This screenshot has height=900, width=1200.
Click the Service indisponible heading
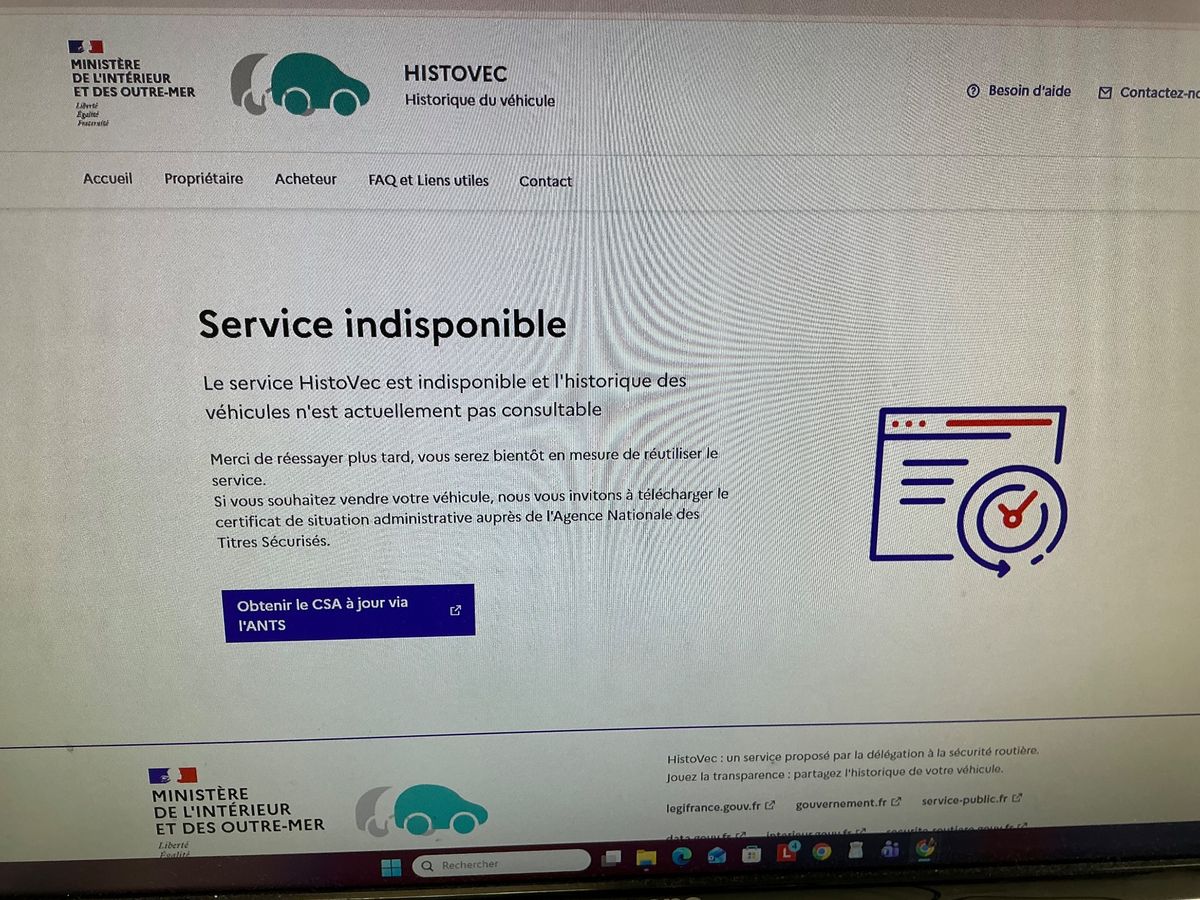[383, 325]
